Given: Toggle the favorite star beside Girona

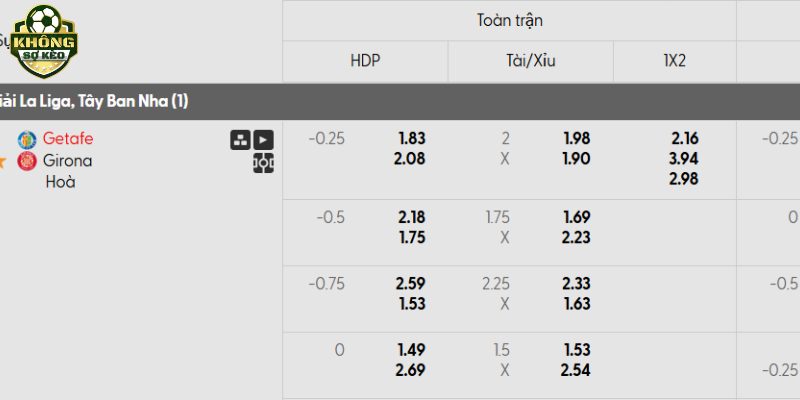Looking at the screenshot, I should click(3, 161).
